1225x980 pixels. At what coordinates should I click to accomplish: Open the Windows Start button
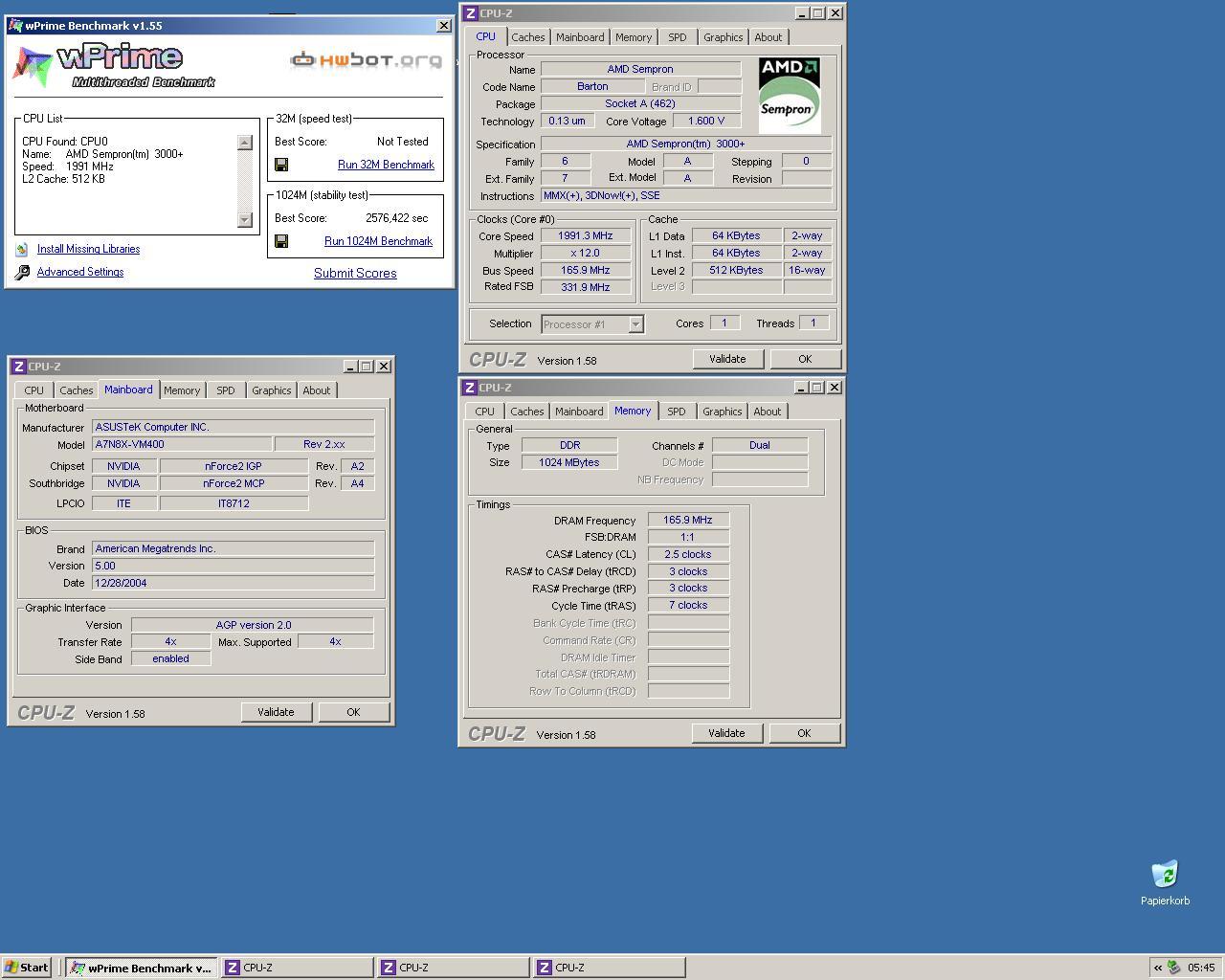pos(27,968)
